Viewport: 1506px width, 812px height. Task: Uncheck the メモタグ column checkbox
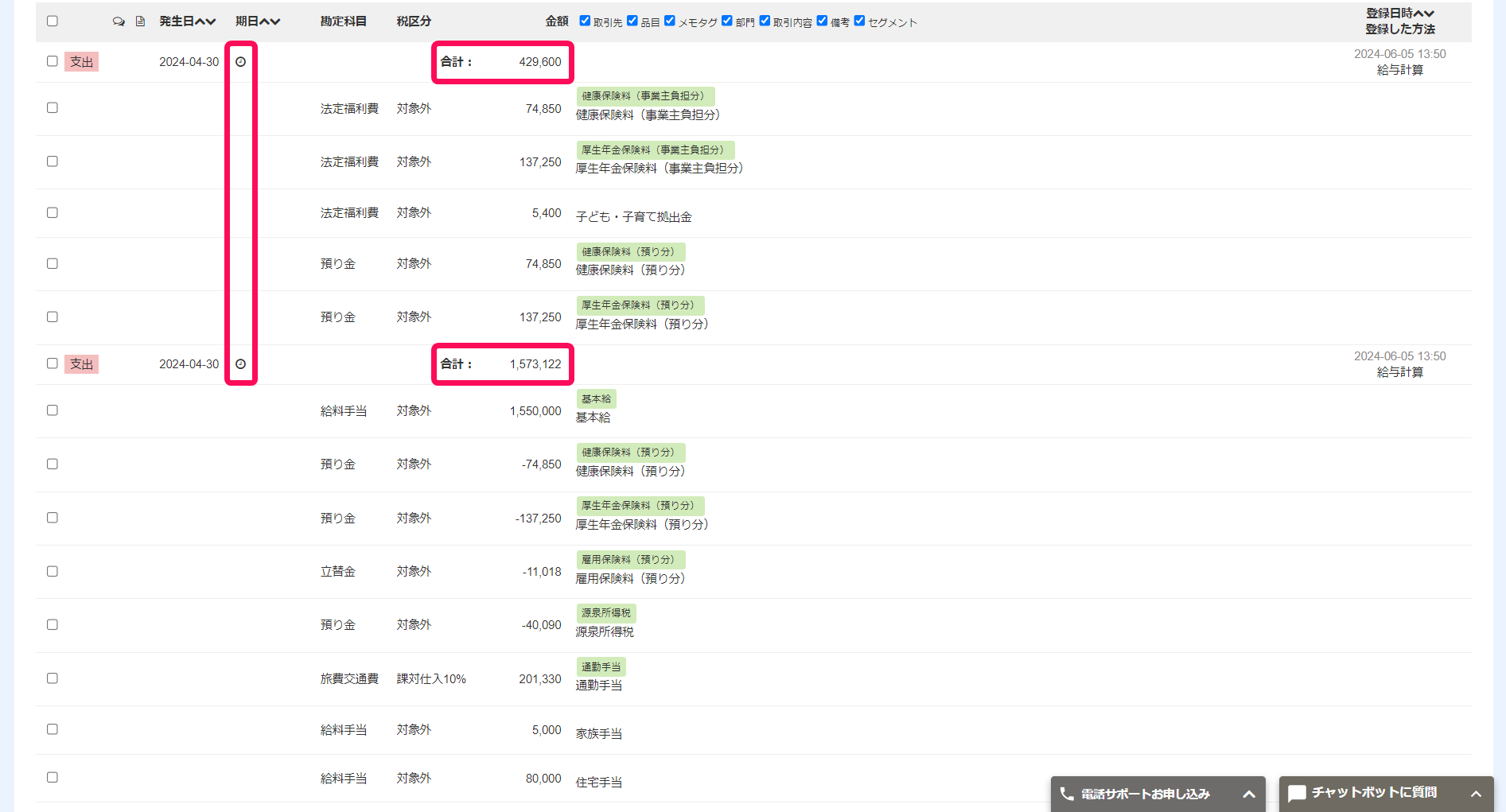[x=670, y=21]
